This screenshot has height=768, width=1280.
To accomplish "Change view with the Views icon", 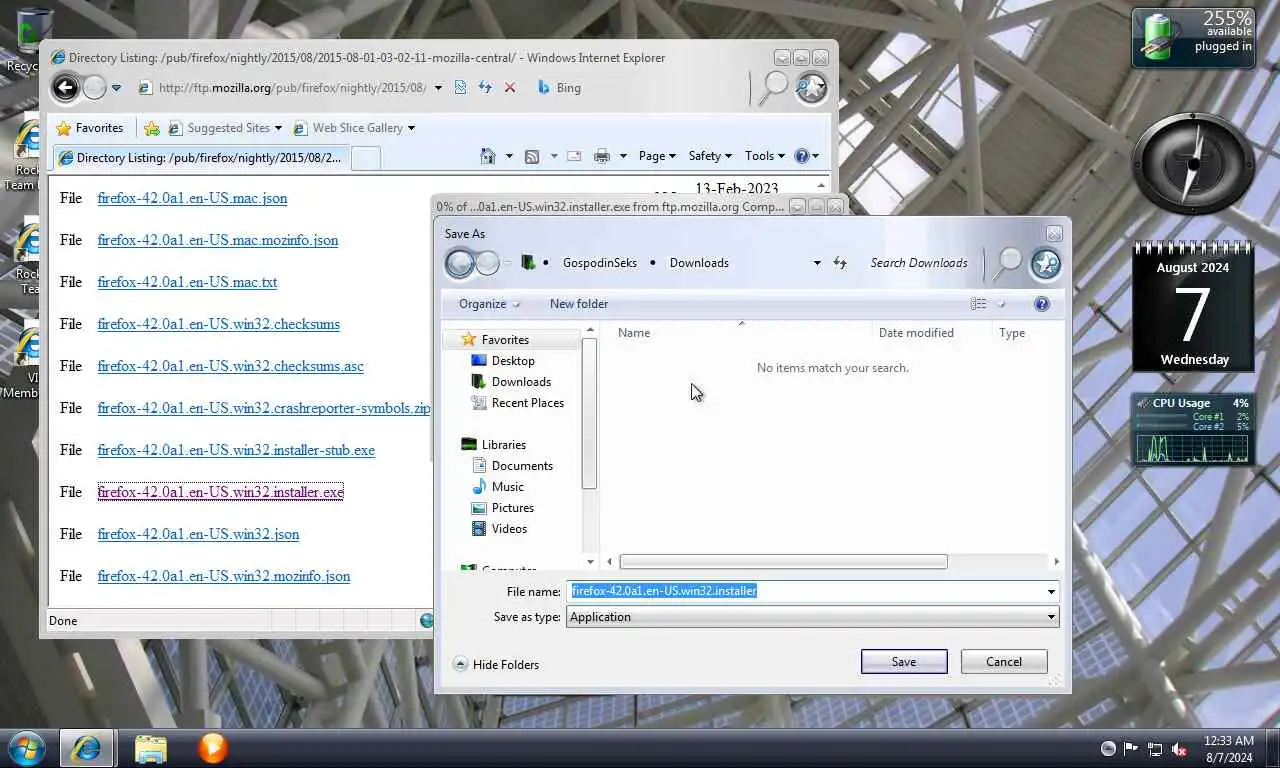I will (978, 304).
